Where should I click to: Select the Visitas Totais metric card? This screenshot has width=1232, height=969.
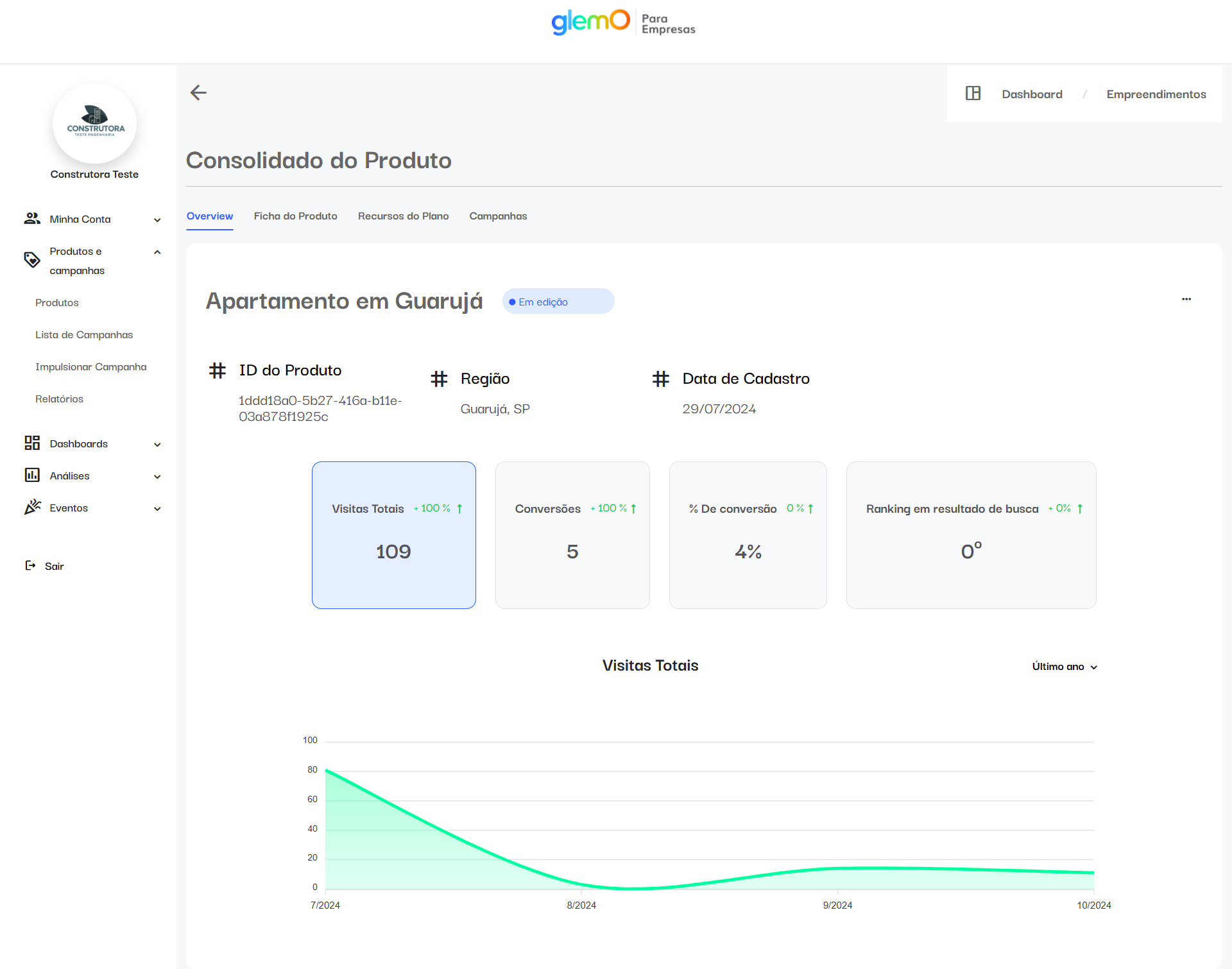tap(393, 535)
